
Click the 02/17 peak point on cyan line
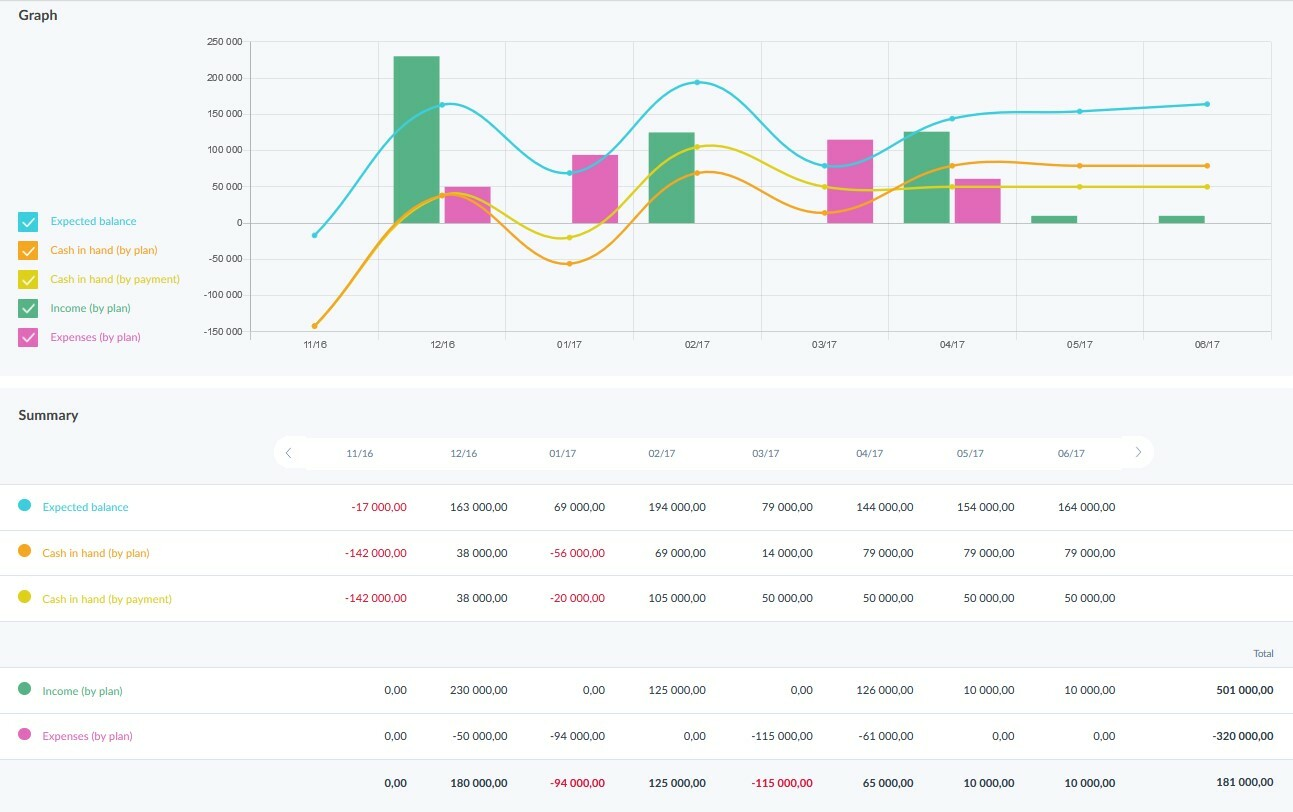pyautogui.click(x=697, y=82)
